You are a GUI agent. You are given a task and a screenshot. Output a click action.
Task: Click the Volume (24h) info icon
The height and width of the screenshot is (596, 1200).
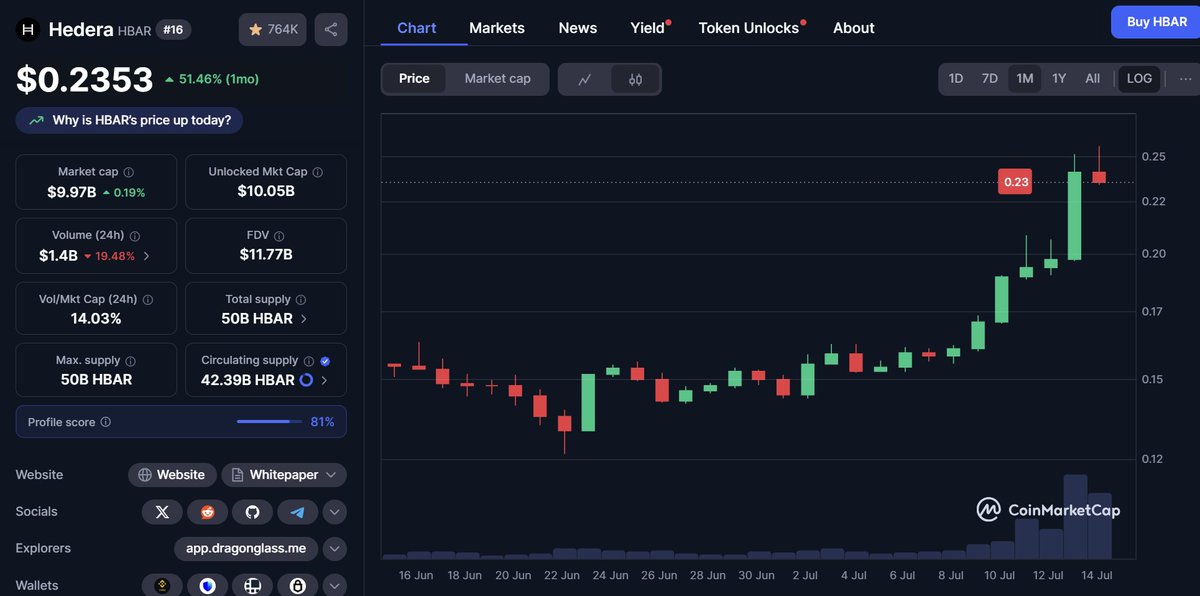click(x=135, y=236)
